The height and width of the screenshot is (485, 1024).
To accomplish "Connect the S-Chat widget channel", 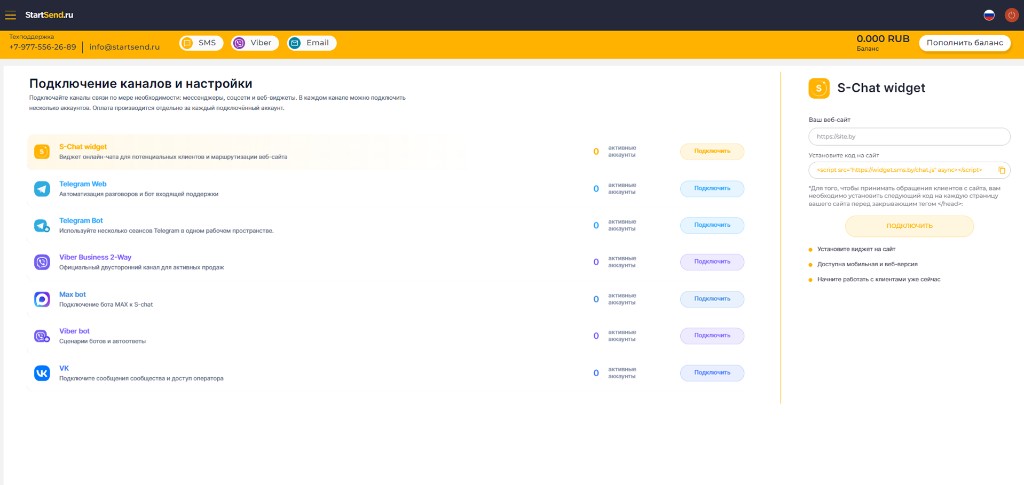I will tap(712, 151).
